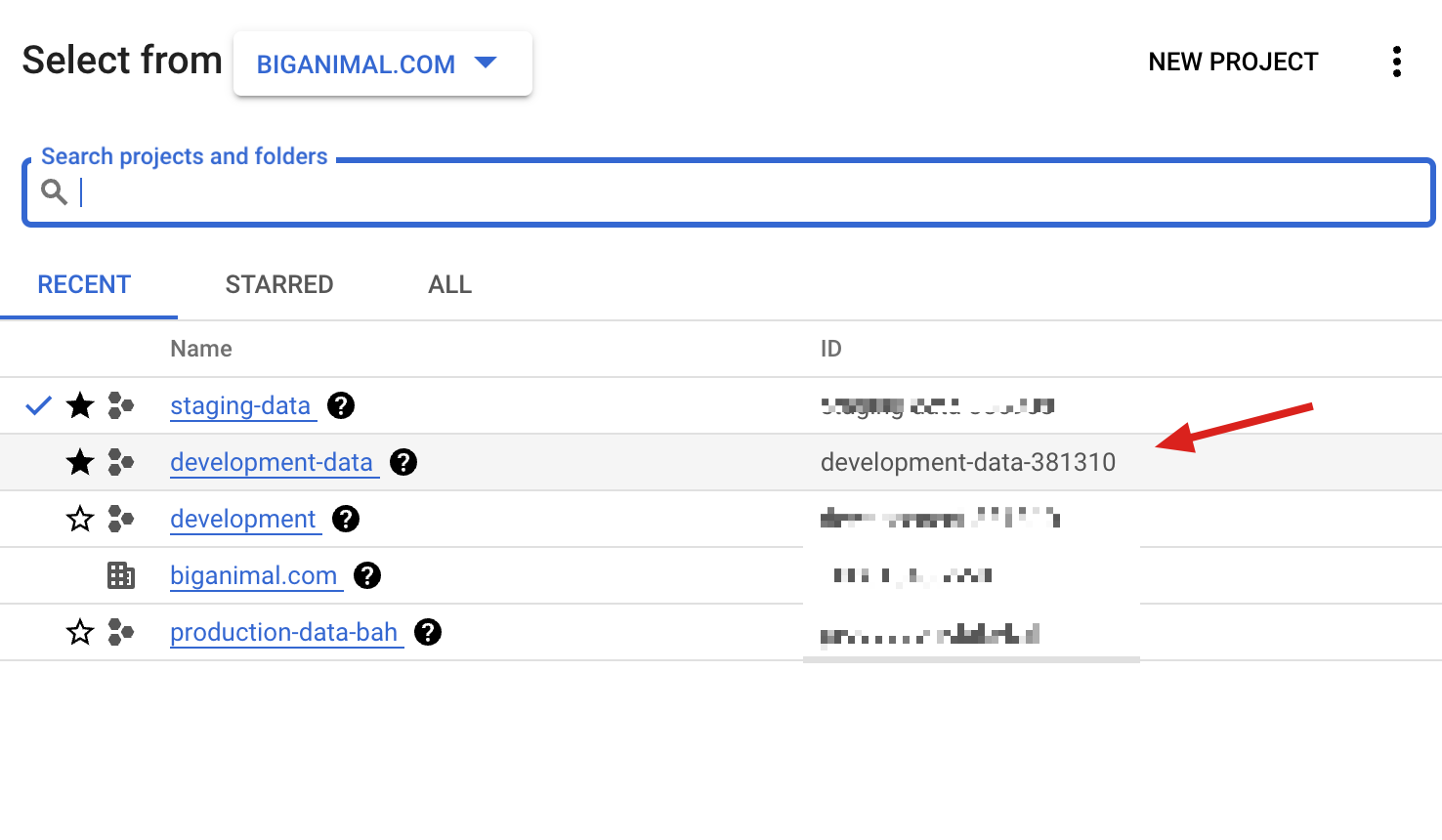
Task: Switch to the STARRED tab
Action: [279, 284]
